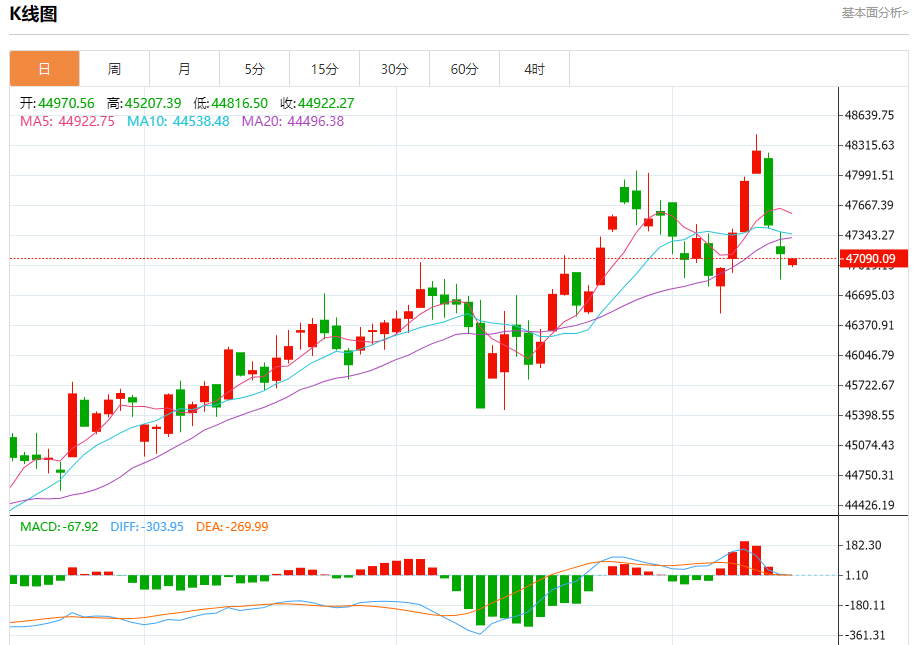Click the 46370.91 price axis label

[x=870, y=325]
